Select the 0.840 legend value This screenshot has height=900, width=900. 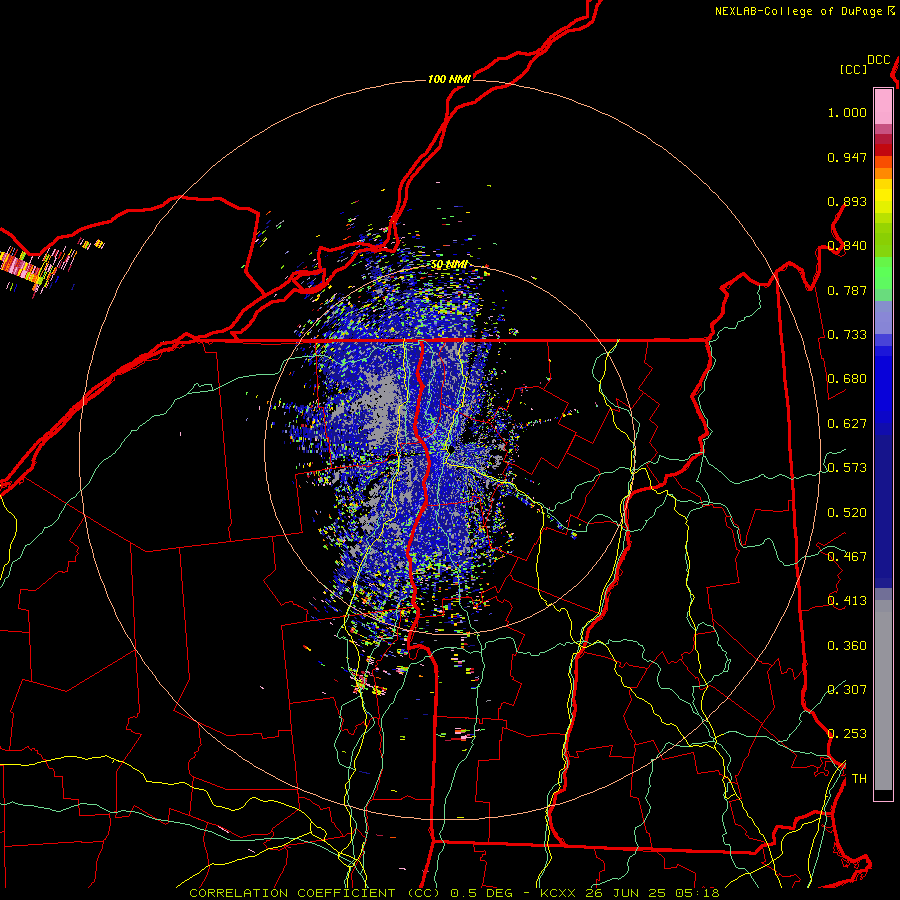tap(847, 246)
